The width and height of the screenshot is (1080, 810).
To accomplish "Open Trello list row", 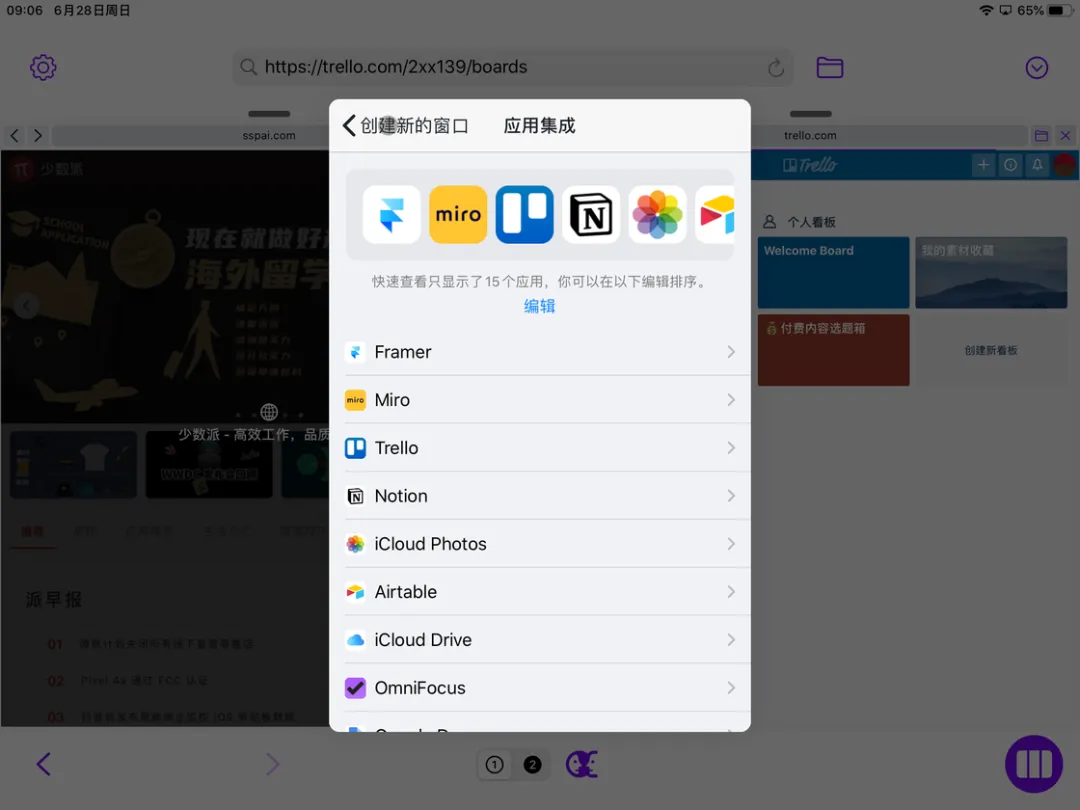I will pos(540,448).
